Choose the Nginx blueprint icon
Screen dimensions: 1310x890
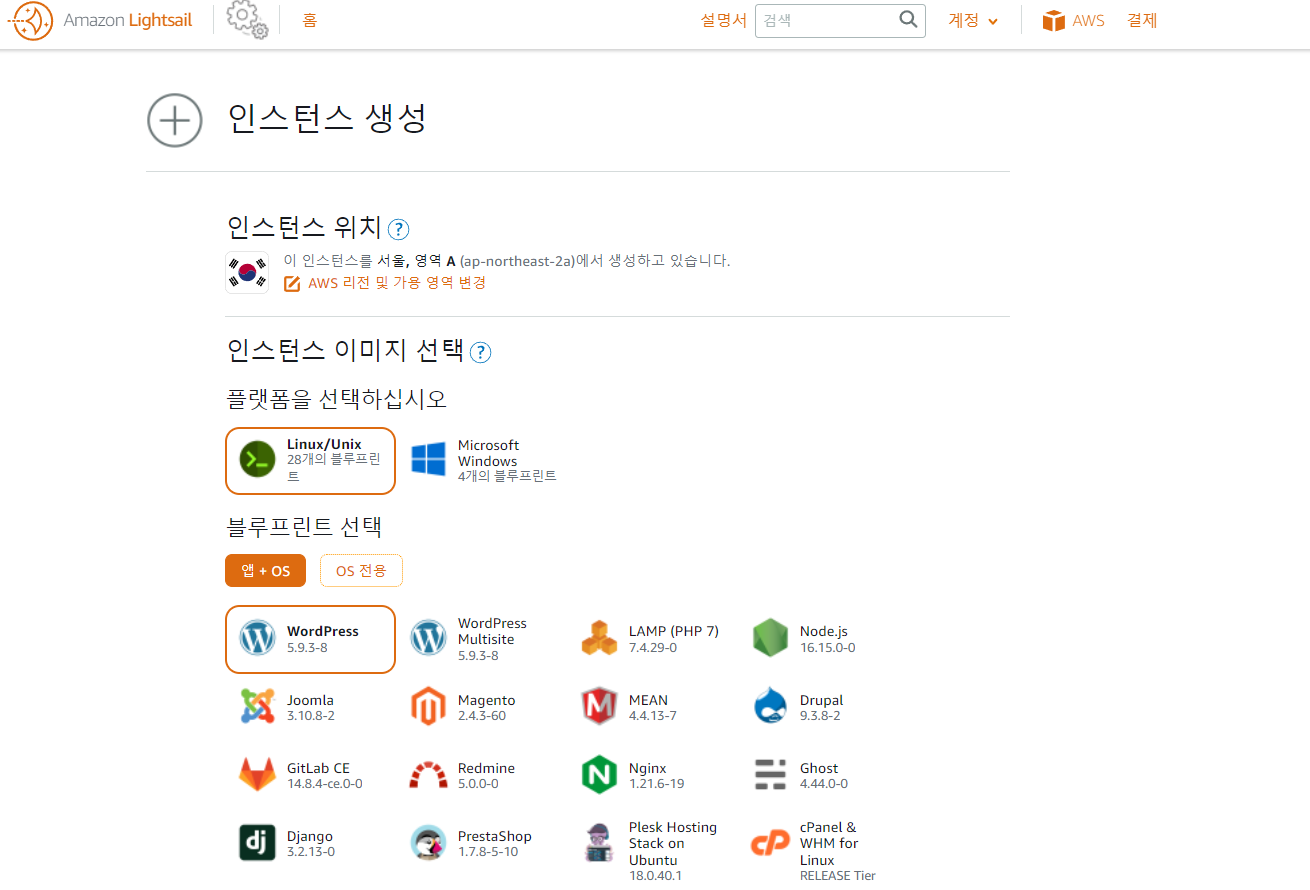(599, 775)
